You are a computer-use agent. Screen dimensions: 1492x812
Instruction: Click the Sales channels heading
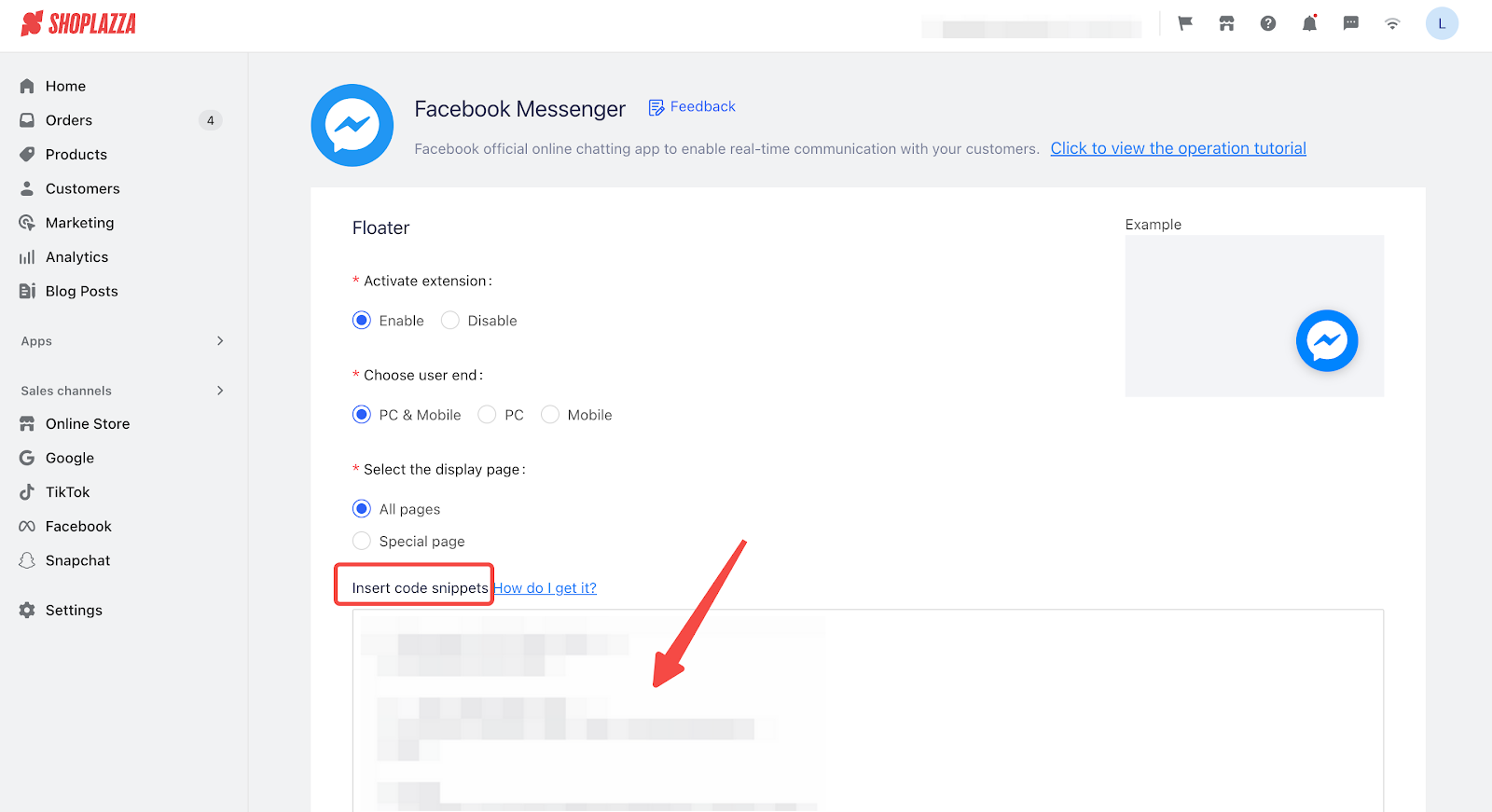point(66,391)
